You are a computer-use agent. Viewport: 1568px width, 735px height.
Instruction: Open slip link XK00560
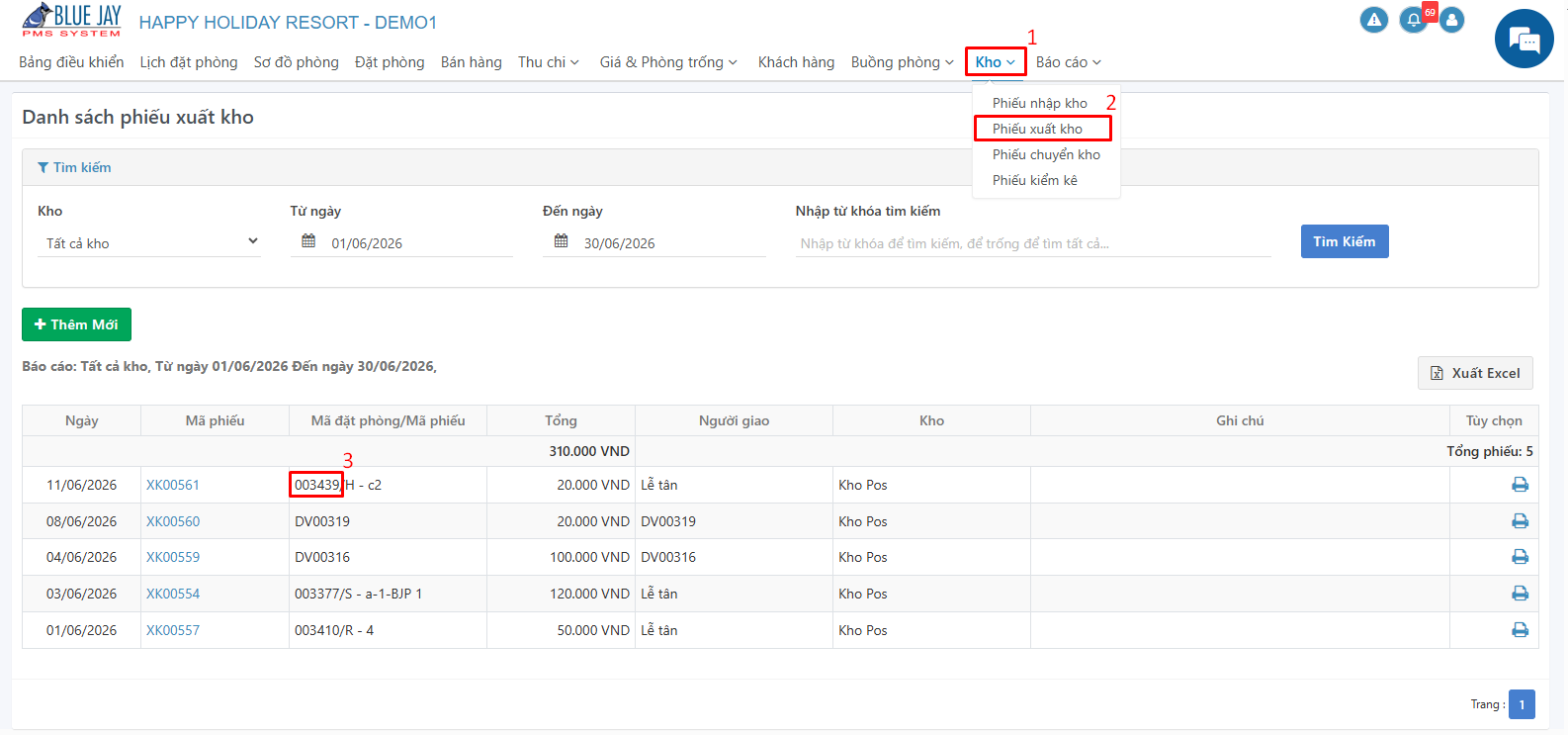pyautogui.click(x=173, y=521)
